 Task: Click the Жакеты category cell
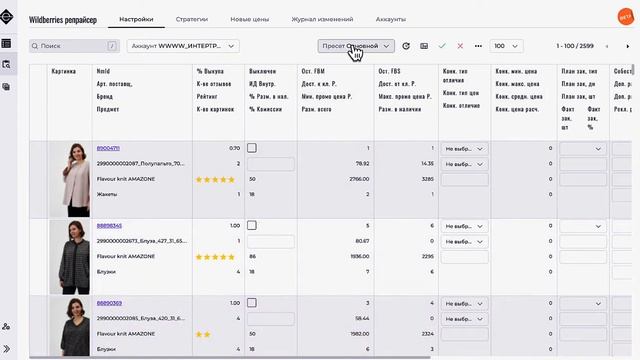(107, 194)
